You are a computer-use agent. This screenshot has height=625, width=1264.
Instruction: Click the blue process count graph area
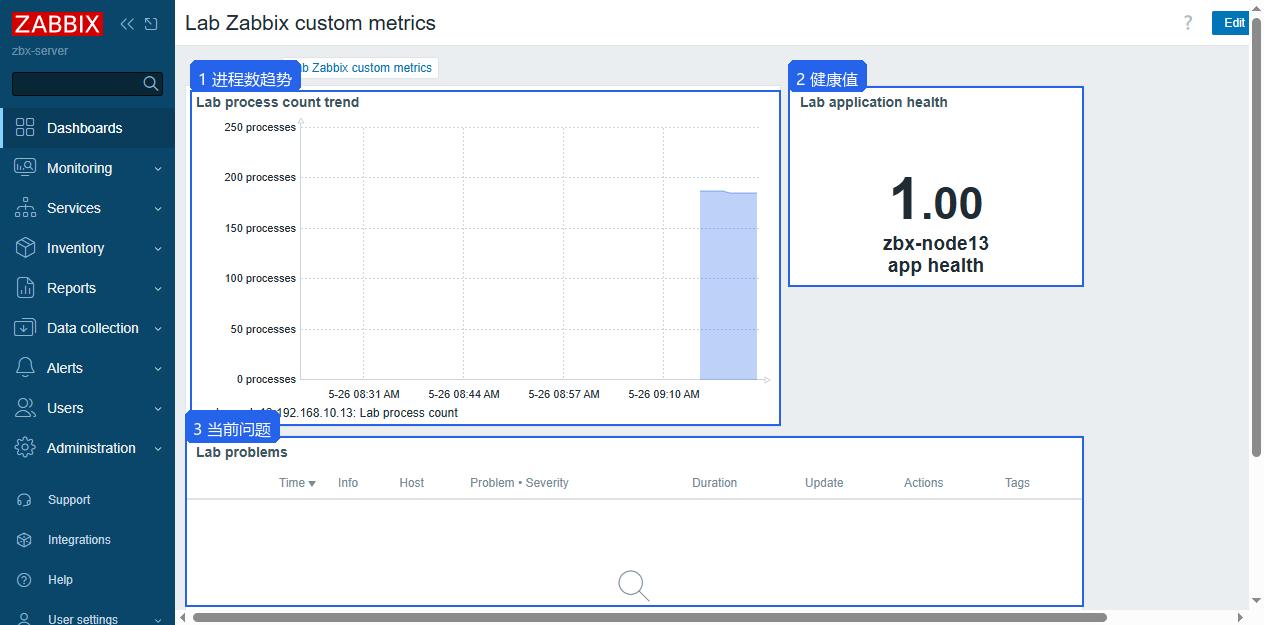728,285
